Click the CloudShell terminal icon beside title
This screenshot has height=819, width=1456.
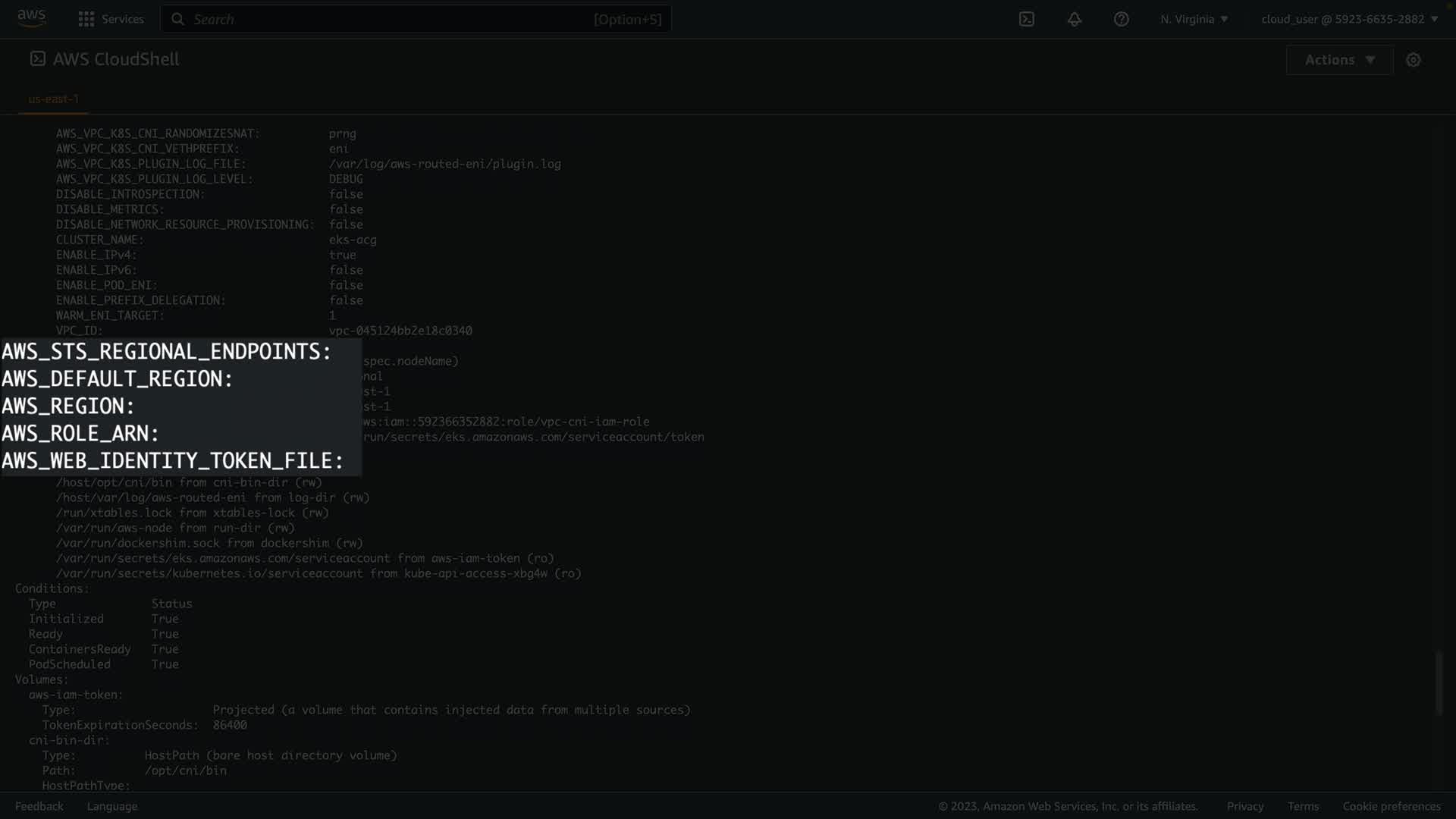click(x=38, y=59)
